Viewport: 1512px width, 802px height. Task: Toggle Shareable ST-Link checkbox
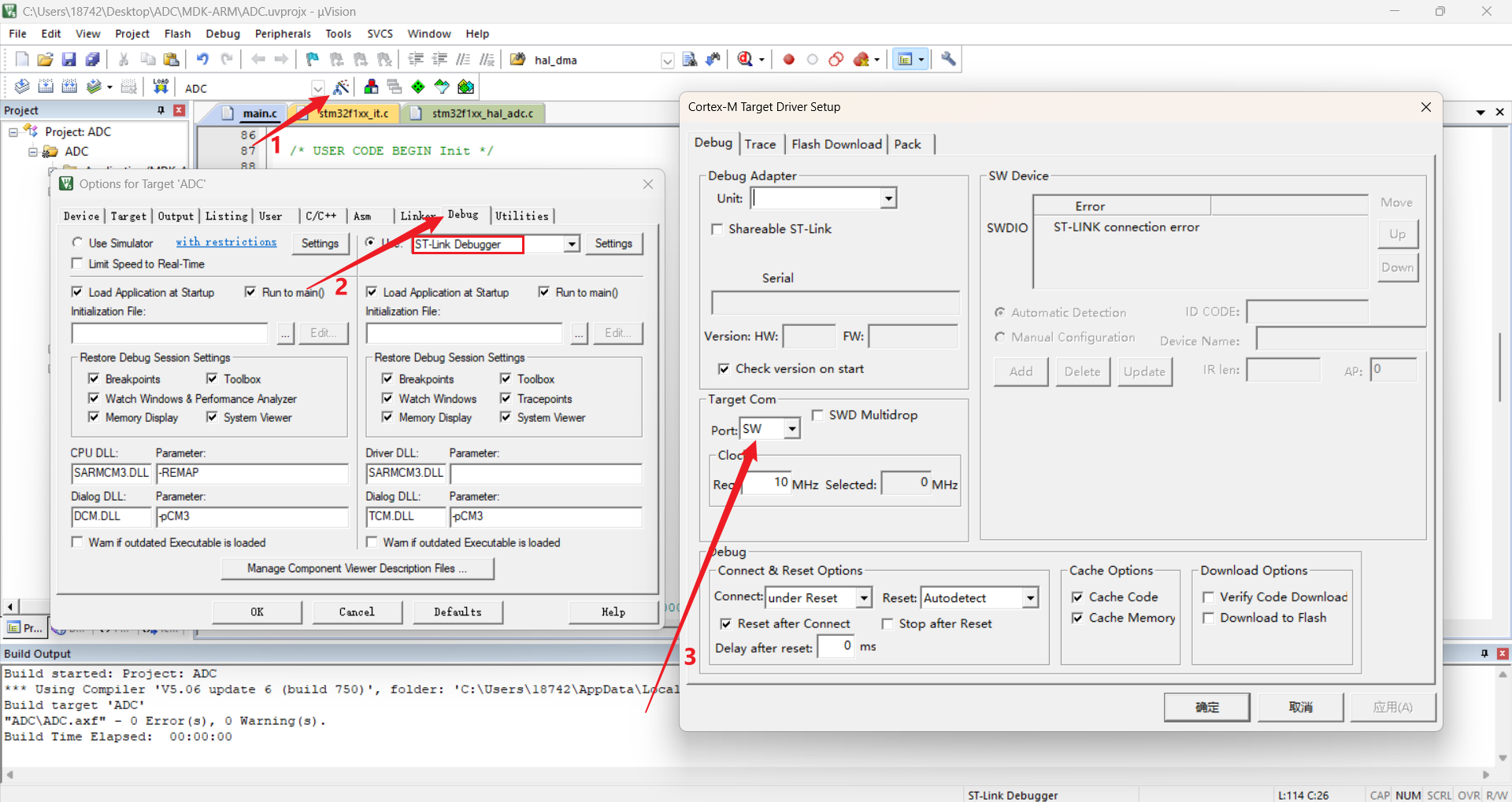[x=717, y=229]
